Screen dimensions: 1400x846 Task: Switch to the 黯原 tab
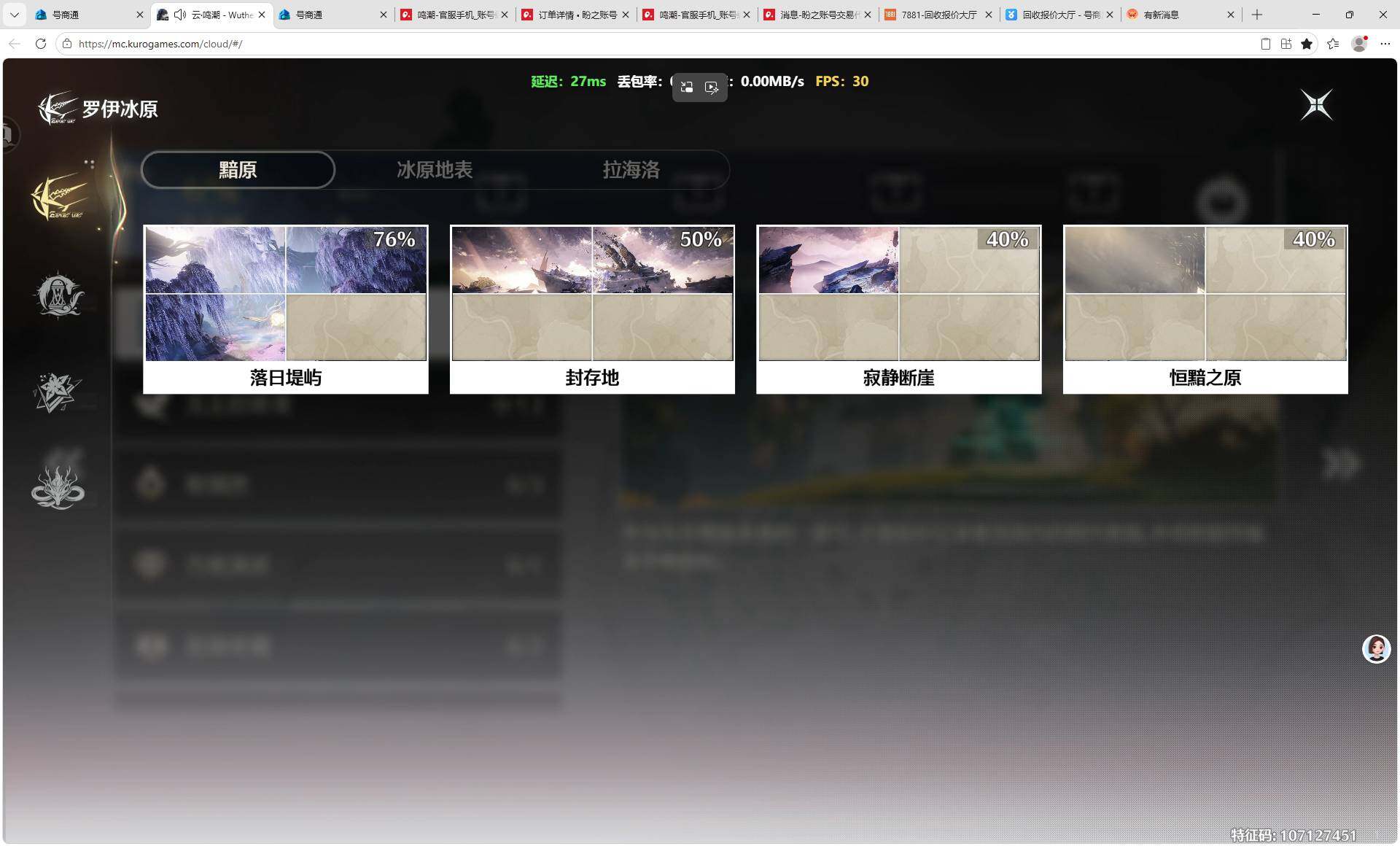pyautogui.click(x=238, y=170)
